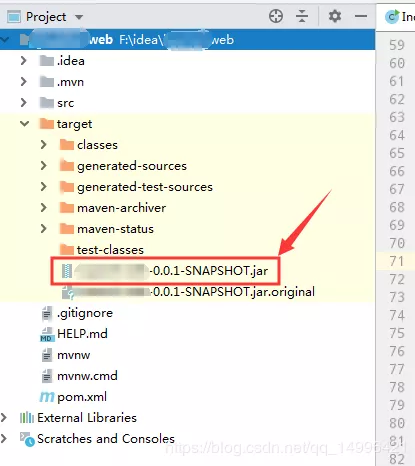Click the generated-sources folder icon
The height and width of the screenshot is (466, 415).
[x=67, y=166]
